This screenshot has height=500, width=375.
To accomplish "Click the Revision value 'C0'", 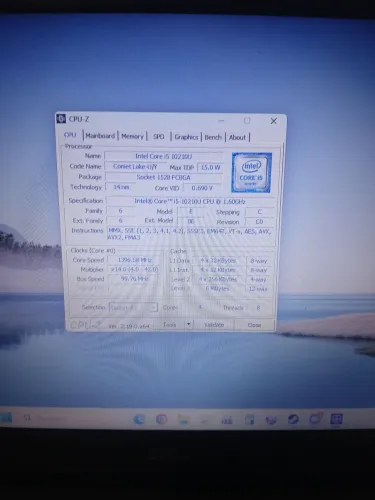I will coord(259,222).
